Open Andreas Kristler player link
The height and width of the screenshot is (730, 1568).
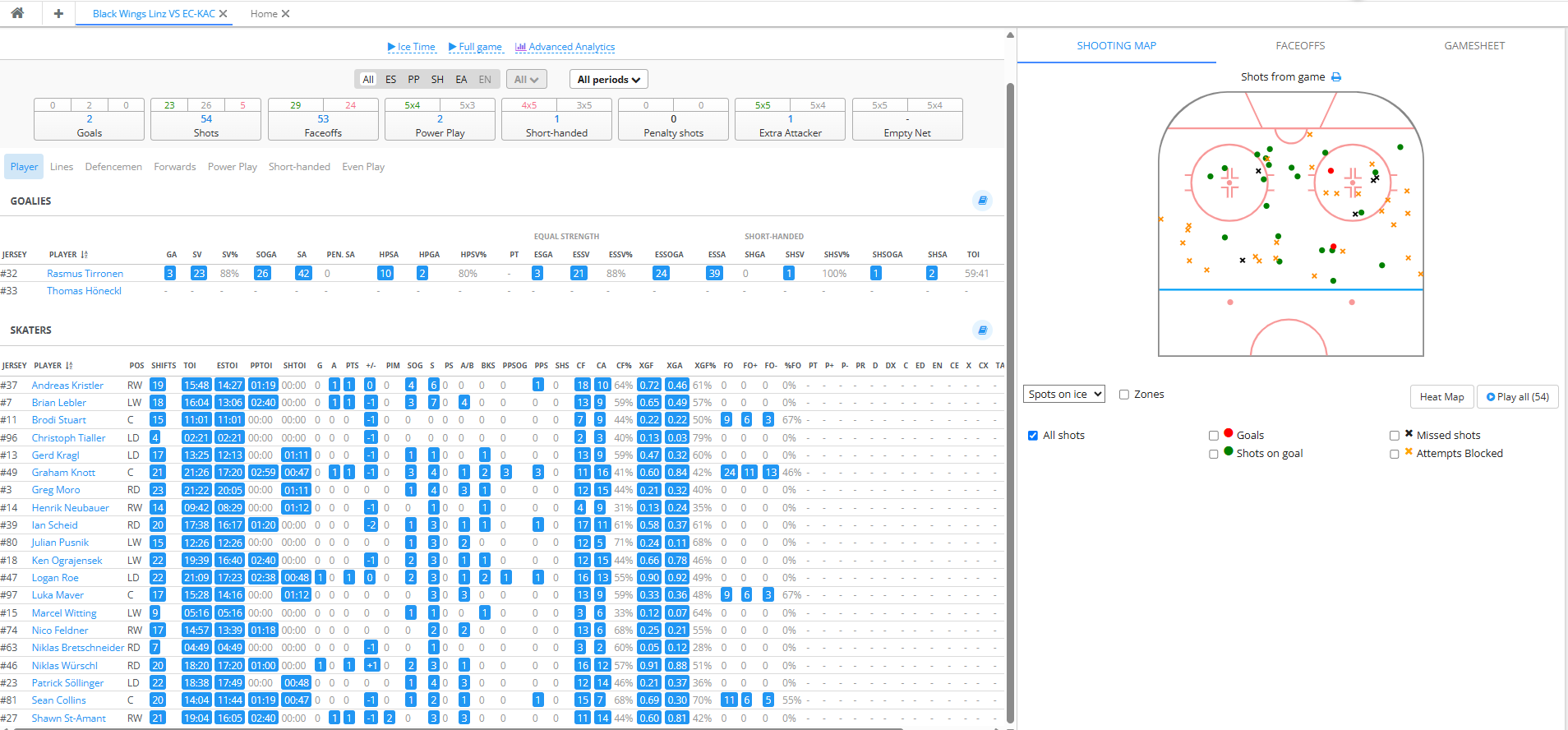tap(67, 386)
